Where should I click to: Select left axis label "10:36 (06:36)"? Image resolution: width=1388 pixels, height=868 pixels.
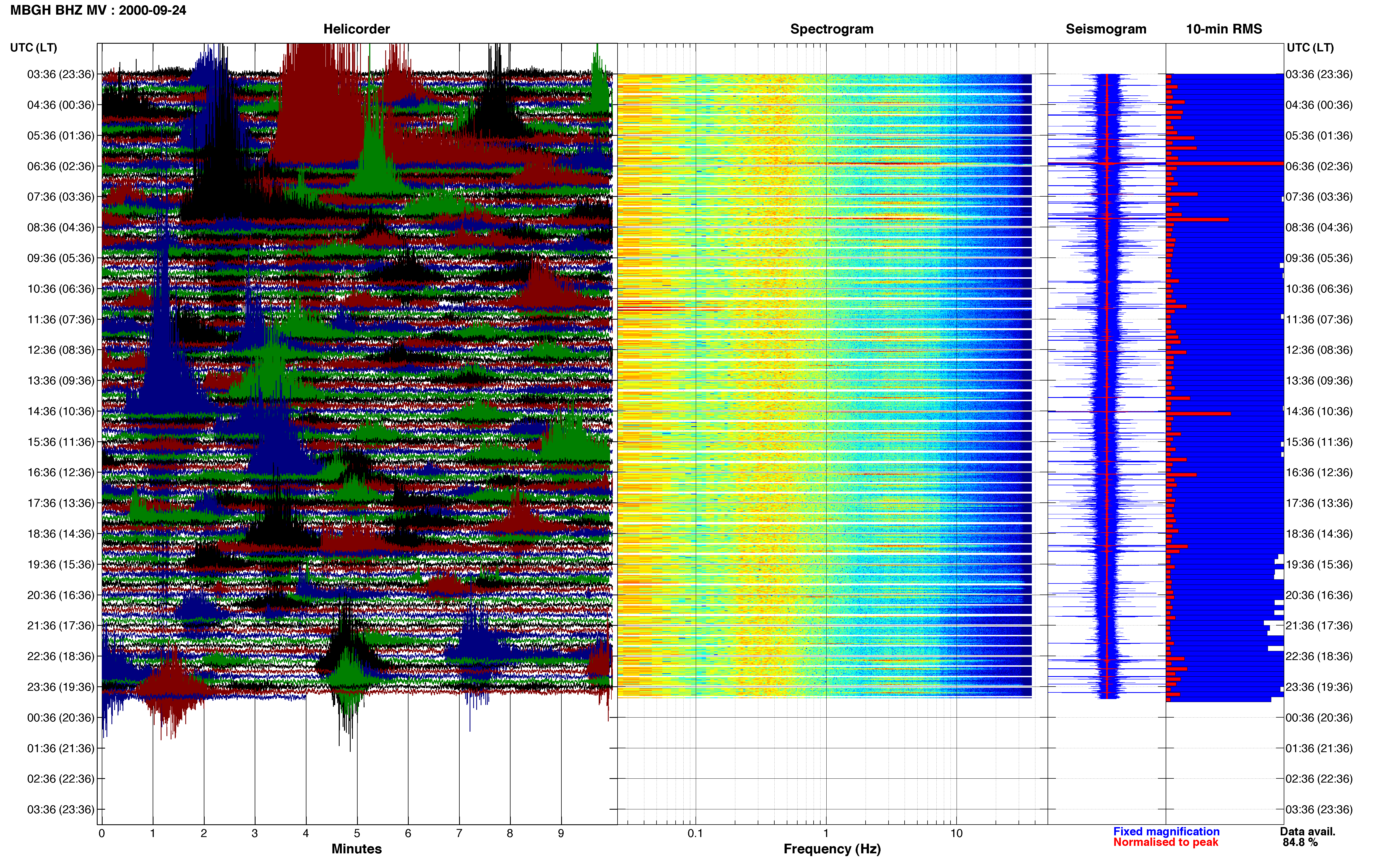60,289
